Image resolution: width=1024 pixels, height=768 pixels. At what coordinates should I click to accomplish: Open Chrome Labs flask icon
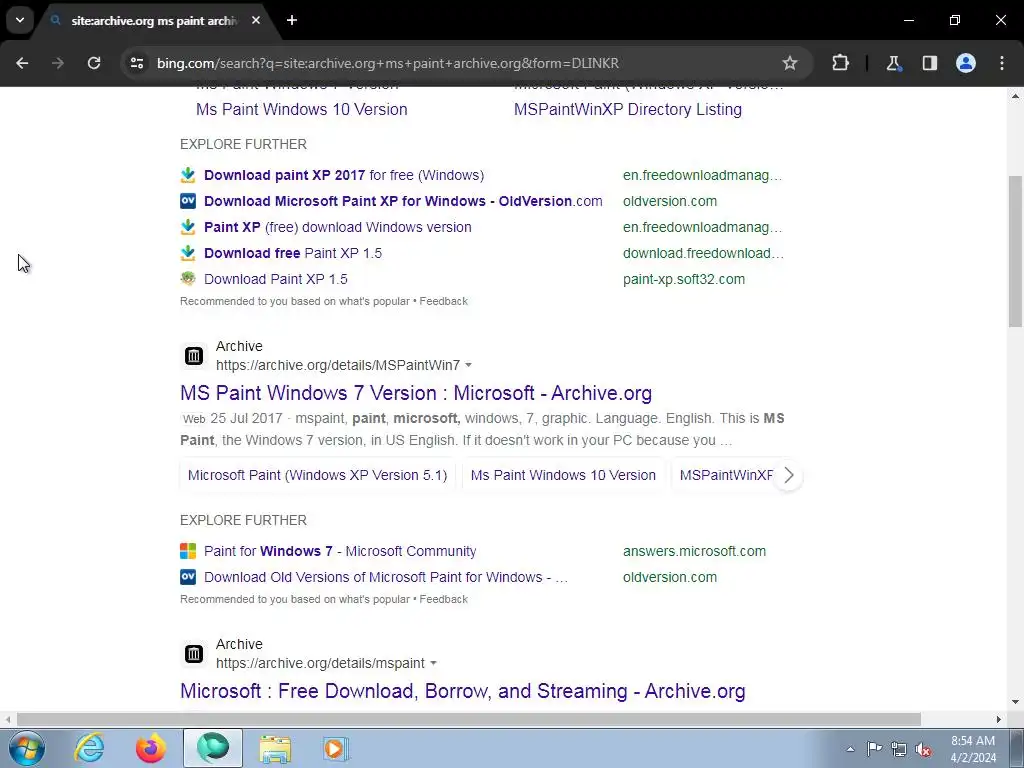pos(893,63)
